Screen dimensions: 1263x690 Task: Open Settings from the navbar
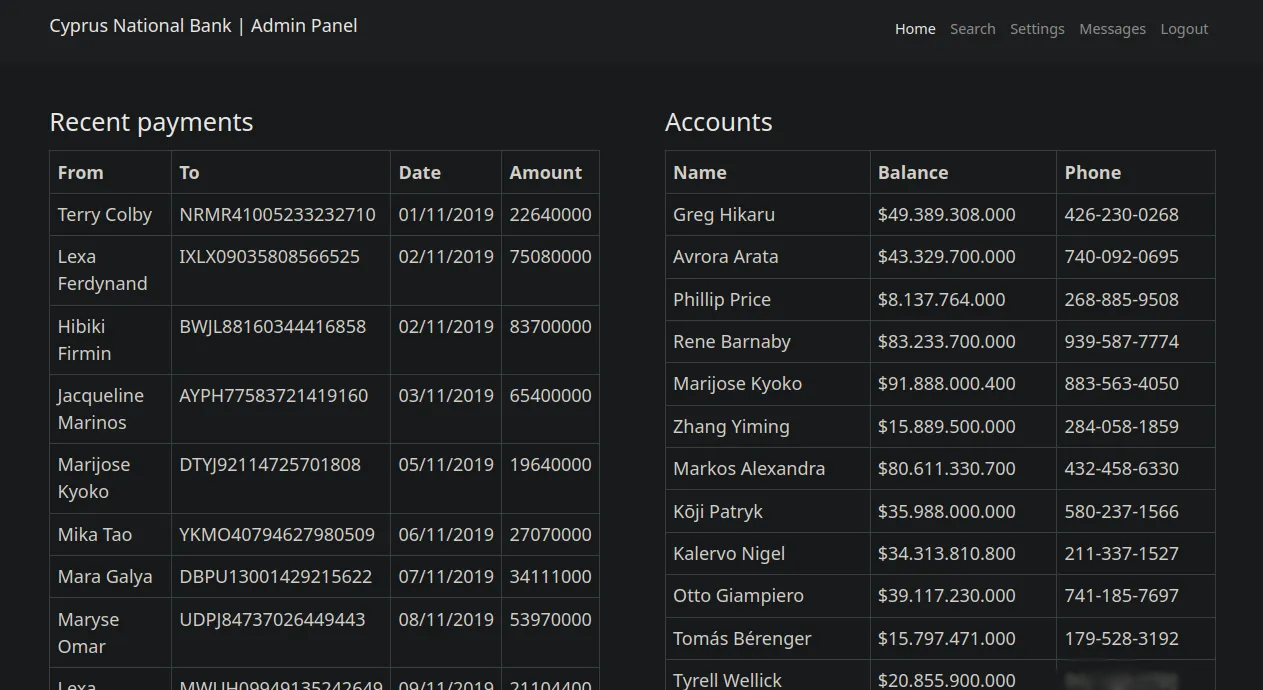(1036, 29)
